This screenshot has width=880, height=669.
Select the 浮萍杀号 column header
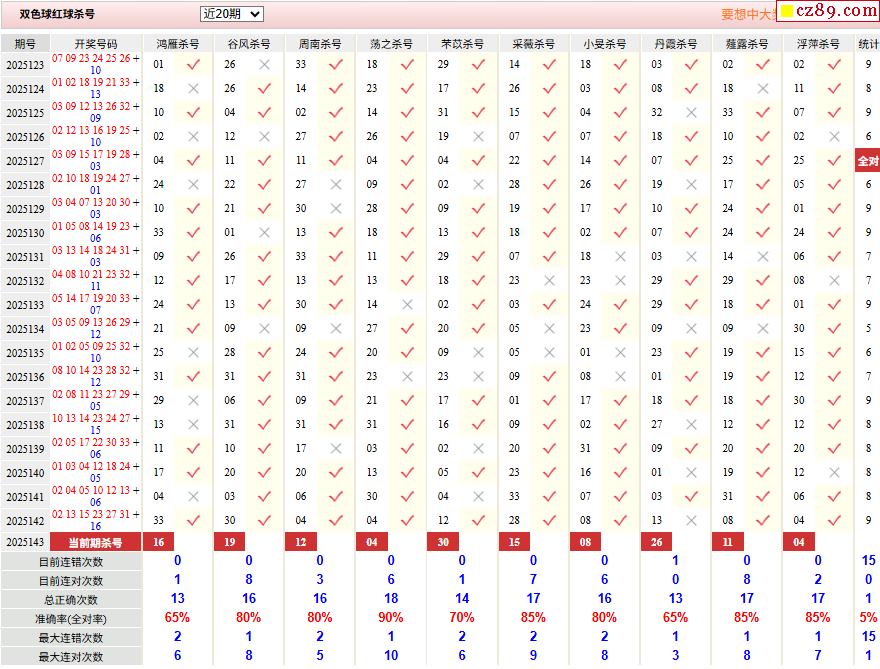click(818, 44)
